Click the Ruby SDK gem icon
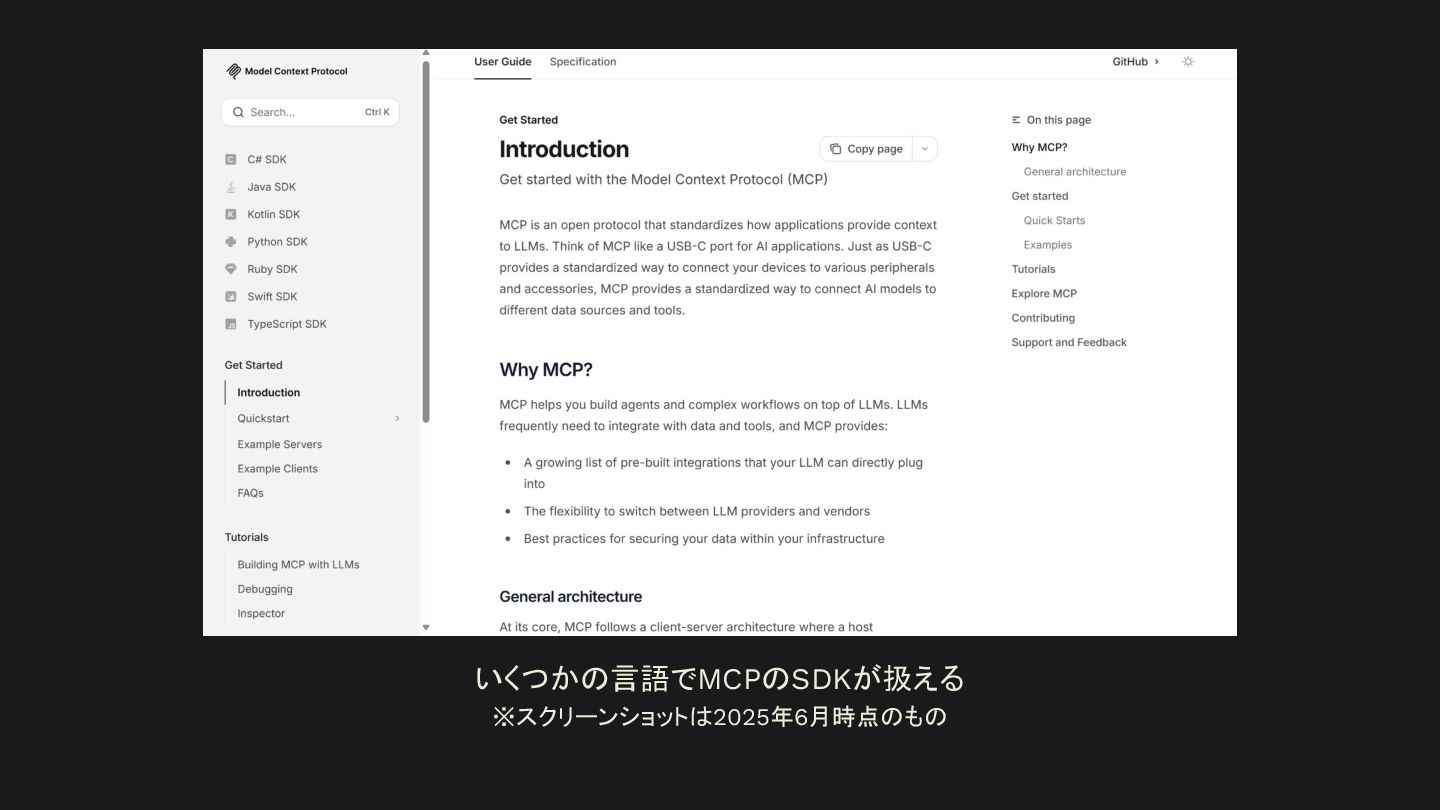This screenshot has height=810, width=1440. [231, 269]
